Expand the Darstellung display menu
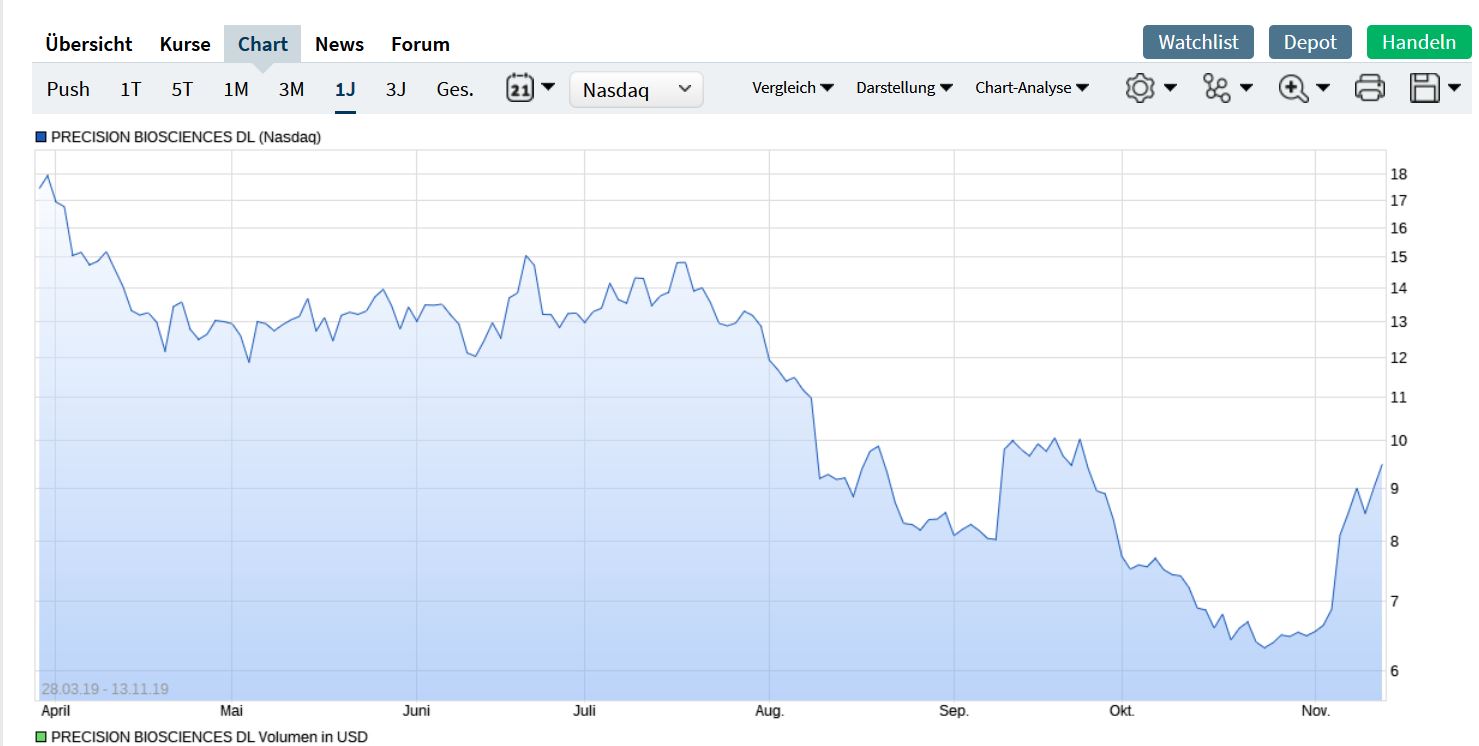Viewport: 1479px width, 746px height. (904, 88)
